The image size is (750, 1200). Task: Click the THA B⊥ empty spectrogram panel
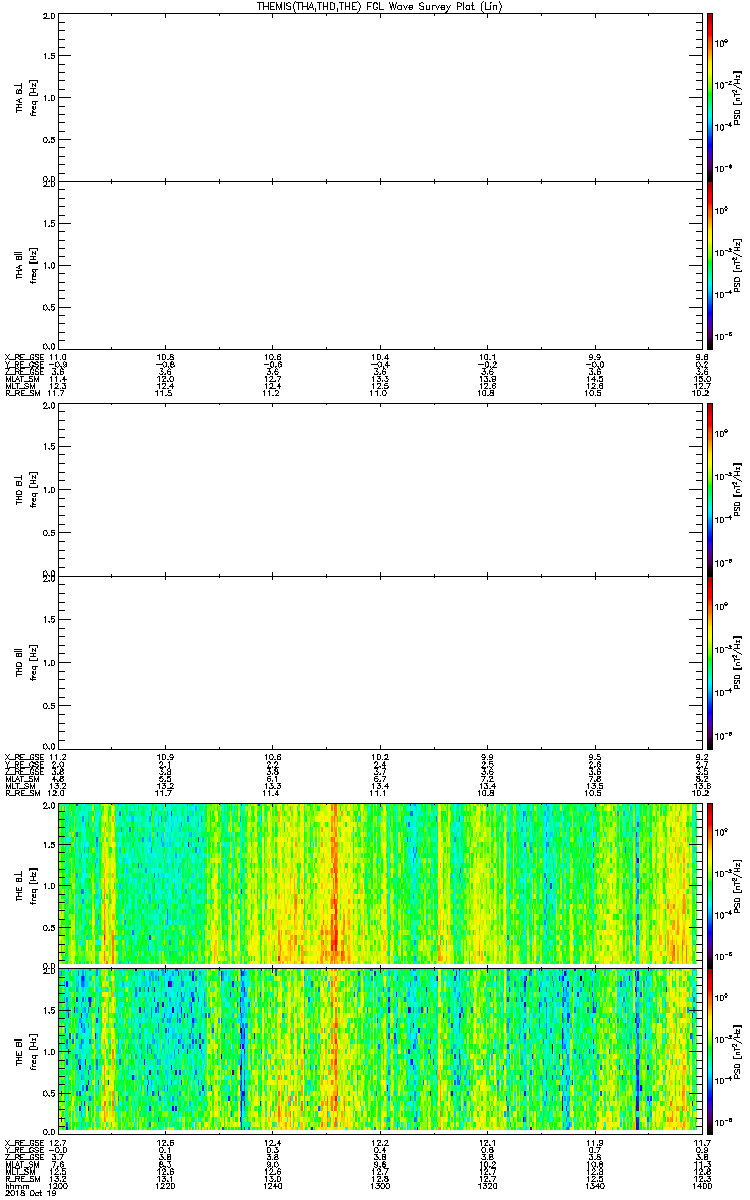click(378, 97)
